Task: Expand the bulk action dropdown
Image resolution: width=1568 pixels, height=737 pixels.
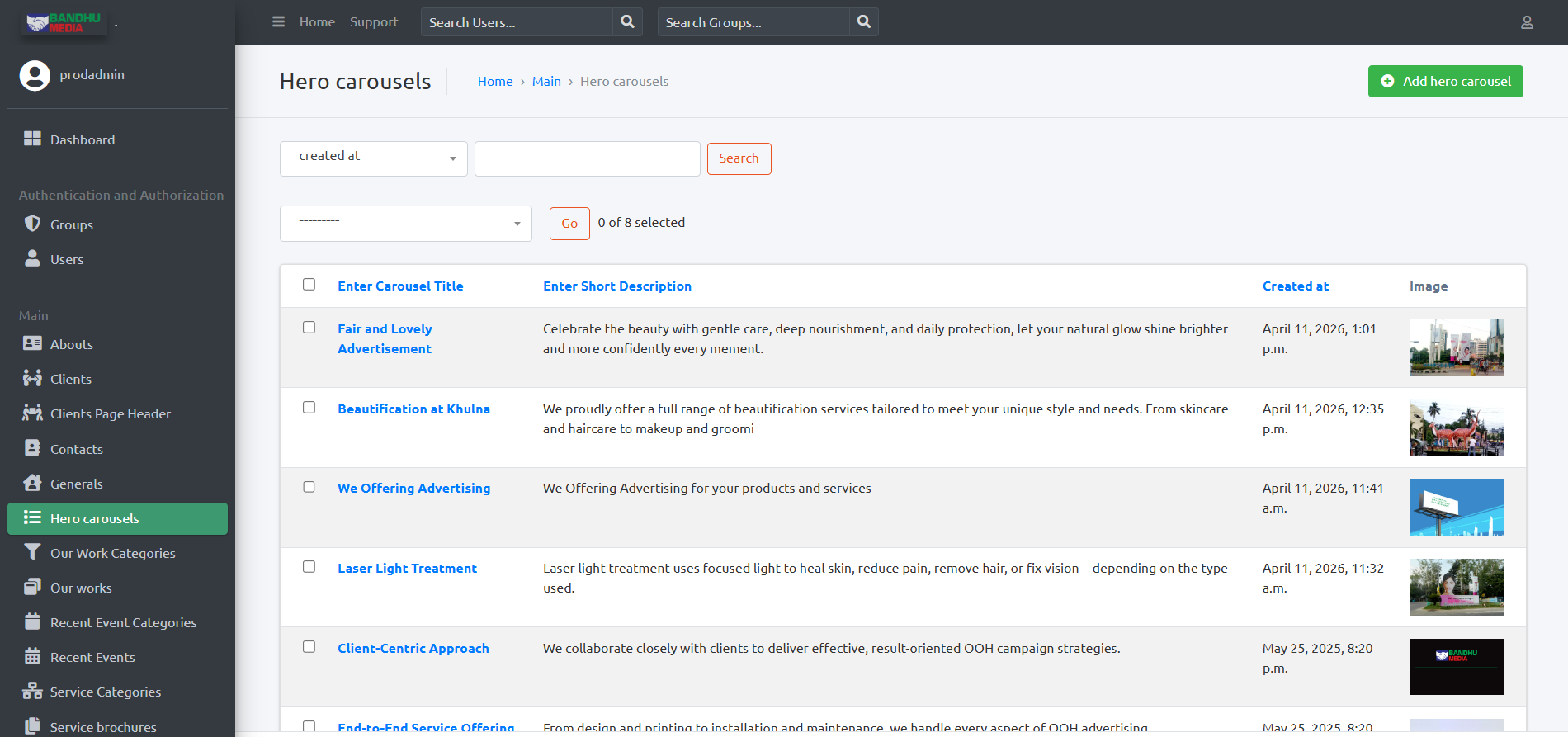Action: [405, 224]
